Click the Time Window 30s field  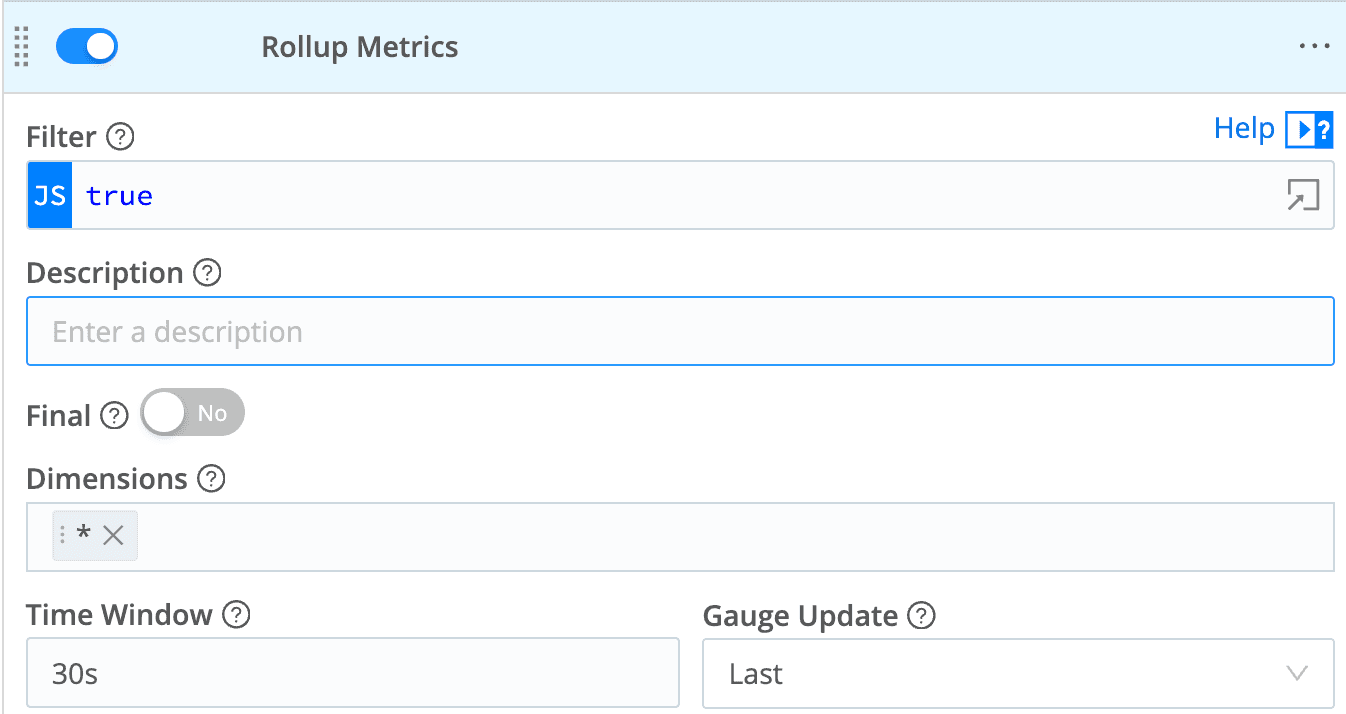point(353,674)
